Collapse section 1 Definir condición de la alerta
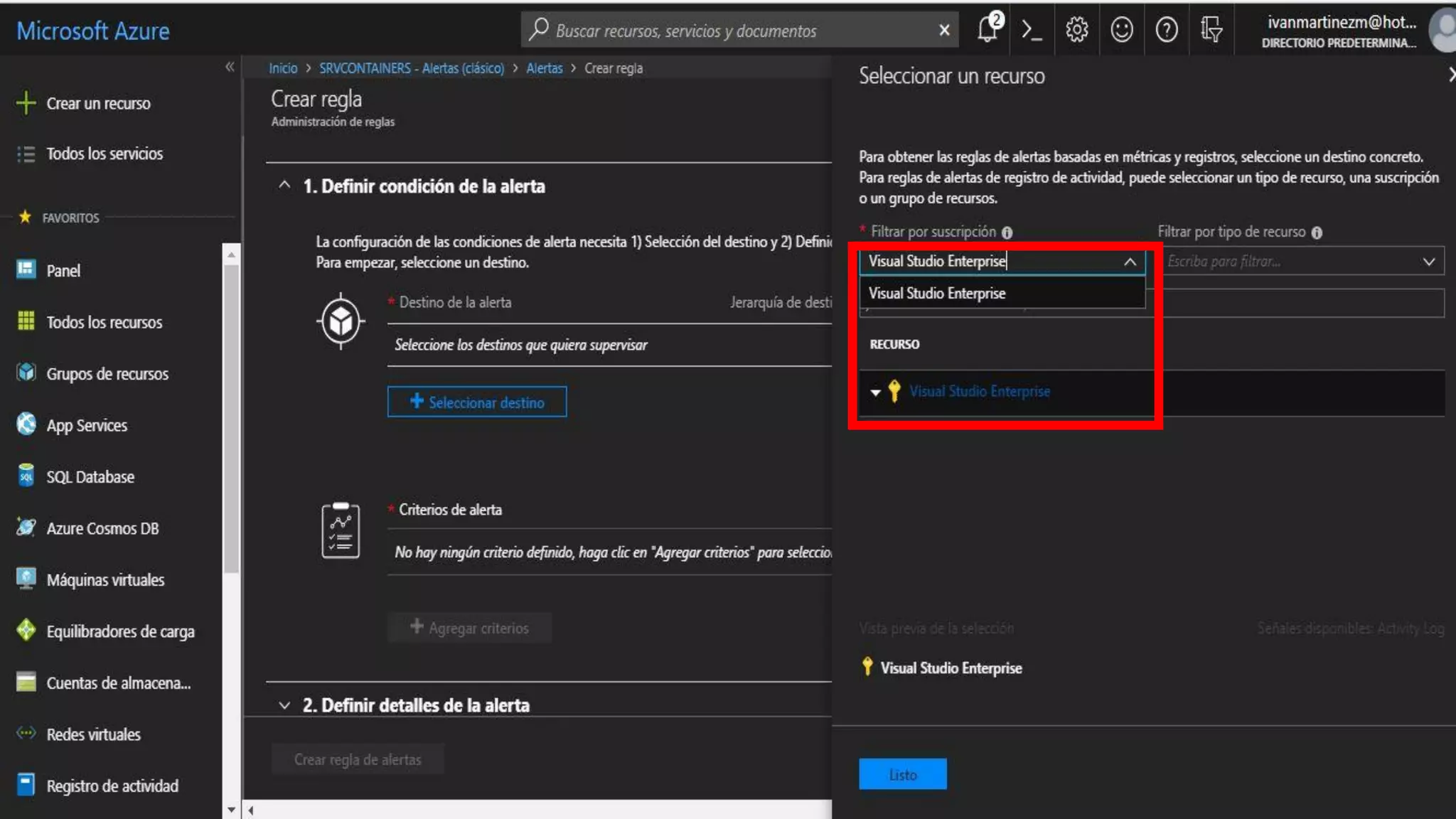 click(284, 186)
